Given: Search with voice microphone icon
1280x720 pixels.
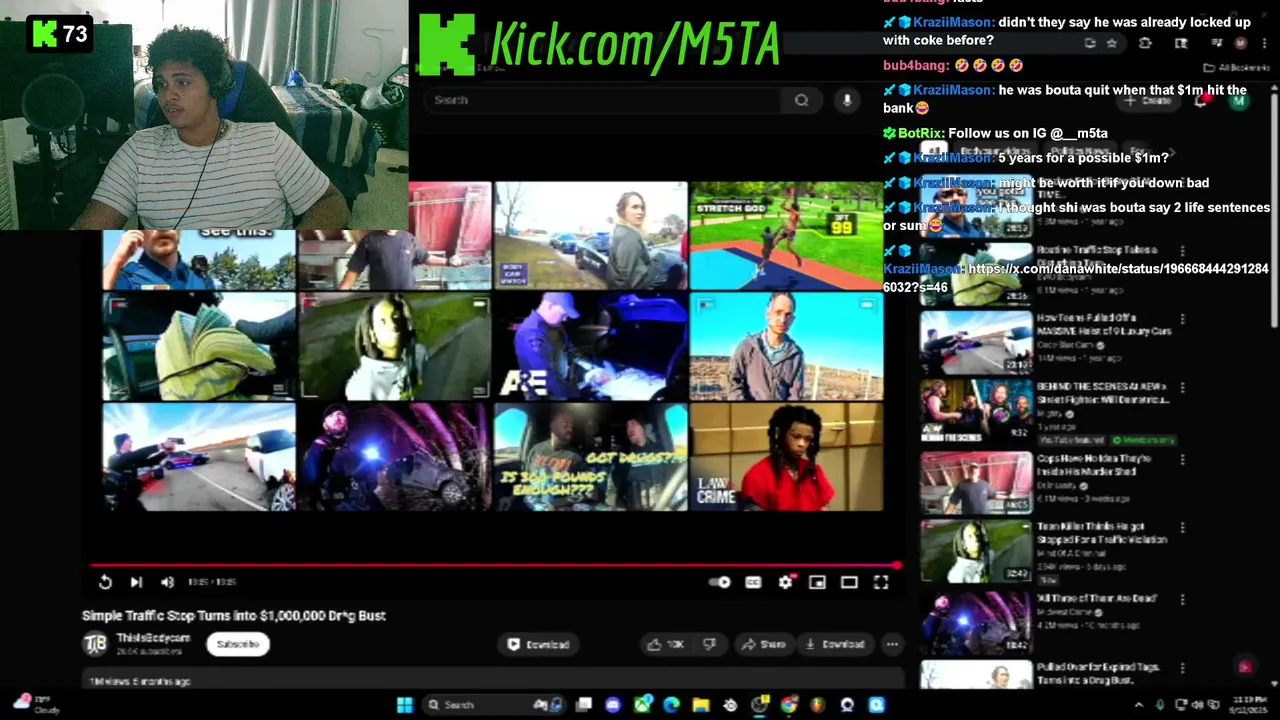Looking at the screenshot, I should point(847,100).
